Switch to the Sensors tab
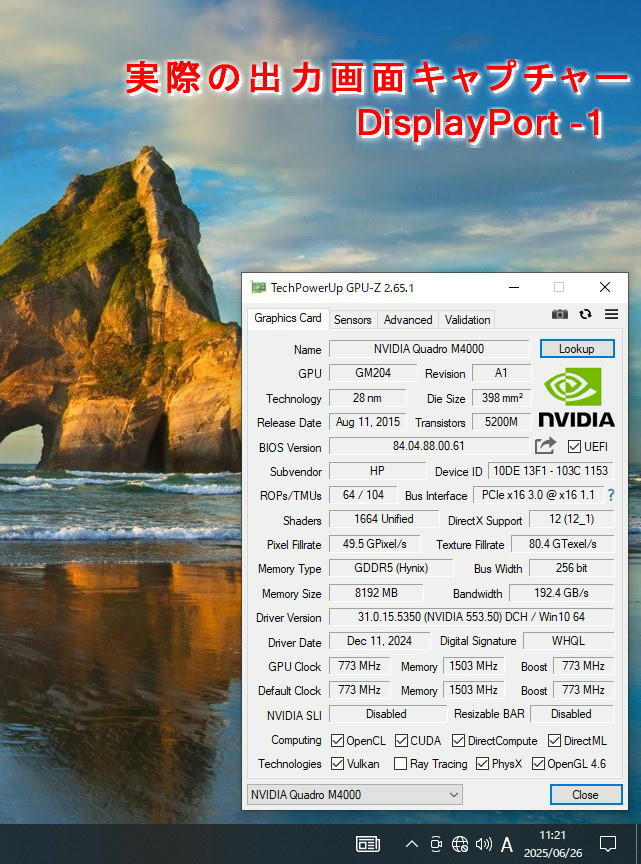641x864 pixels. pos(352,320)
